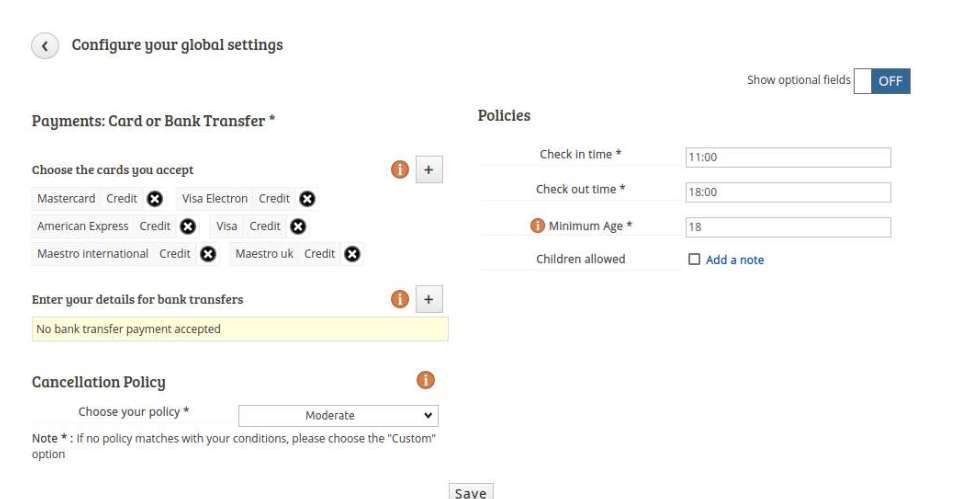
Task: Remove the Maestro uk Credit card
Action: point(352,254)
